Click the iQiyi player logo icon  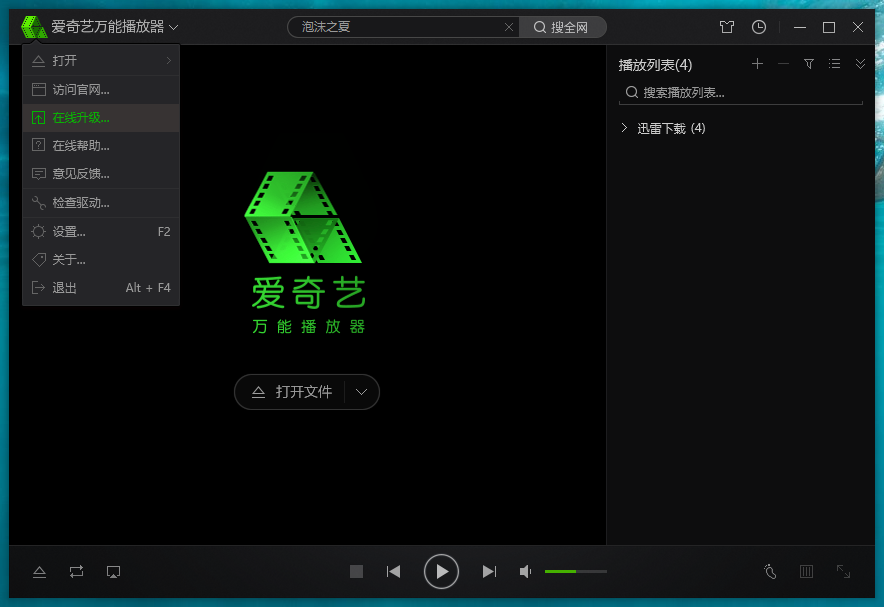click(x=34, y=27)
